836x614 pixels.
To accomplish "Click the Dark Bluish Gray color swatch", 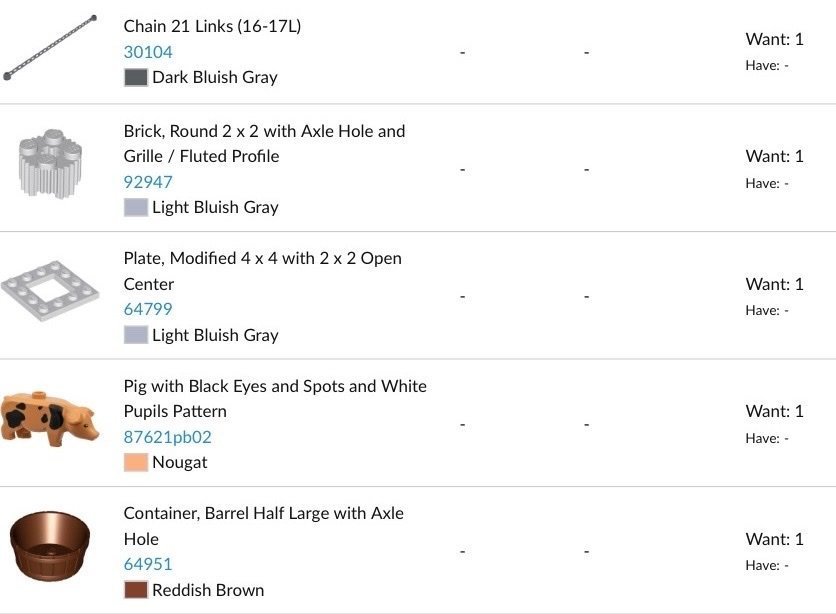I will click(x=136, y=78).
